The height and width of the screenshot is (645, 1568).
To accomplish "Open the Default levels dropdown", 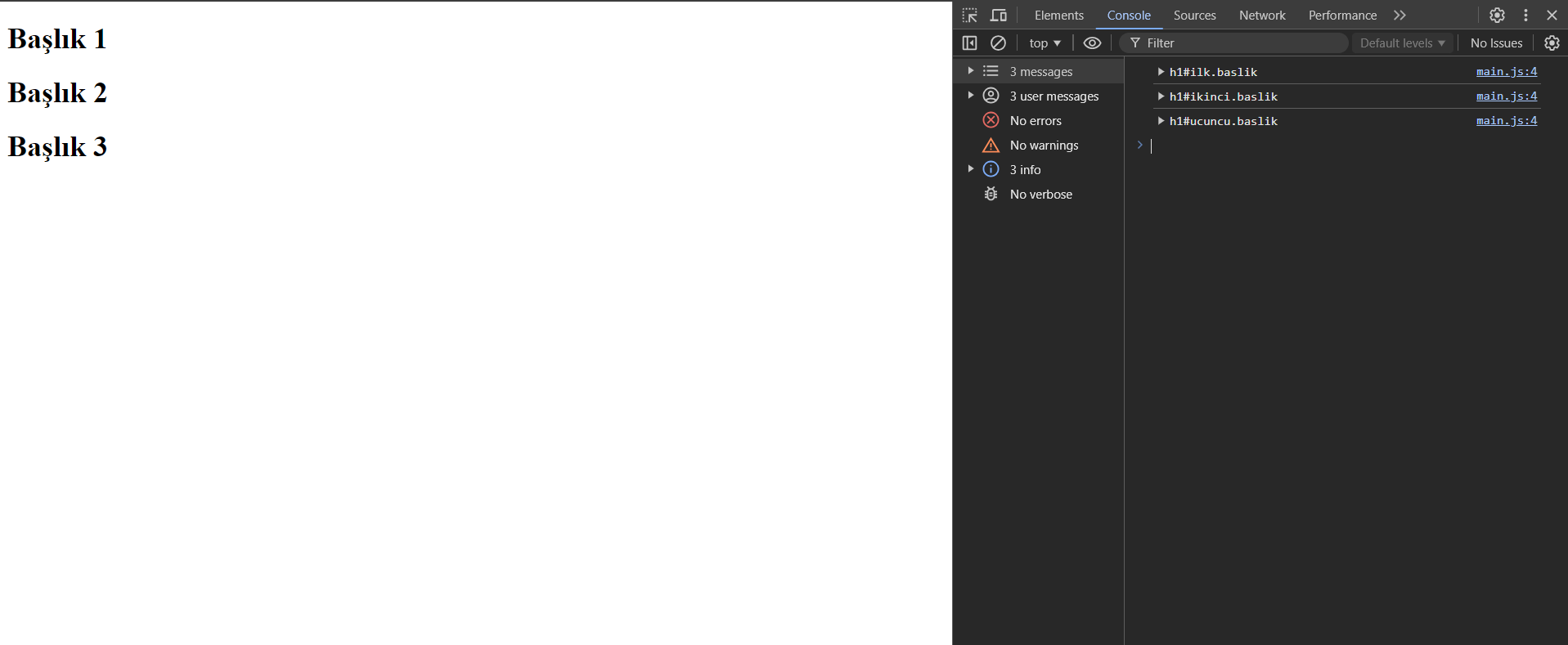I will click(x=1403, y=43).
